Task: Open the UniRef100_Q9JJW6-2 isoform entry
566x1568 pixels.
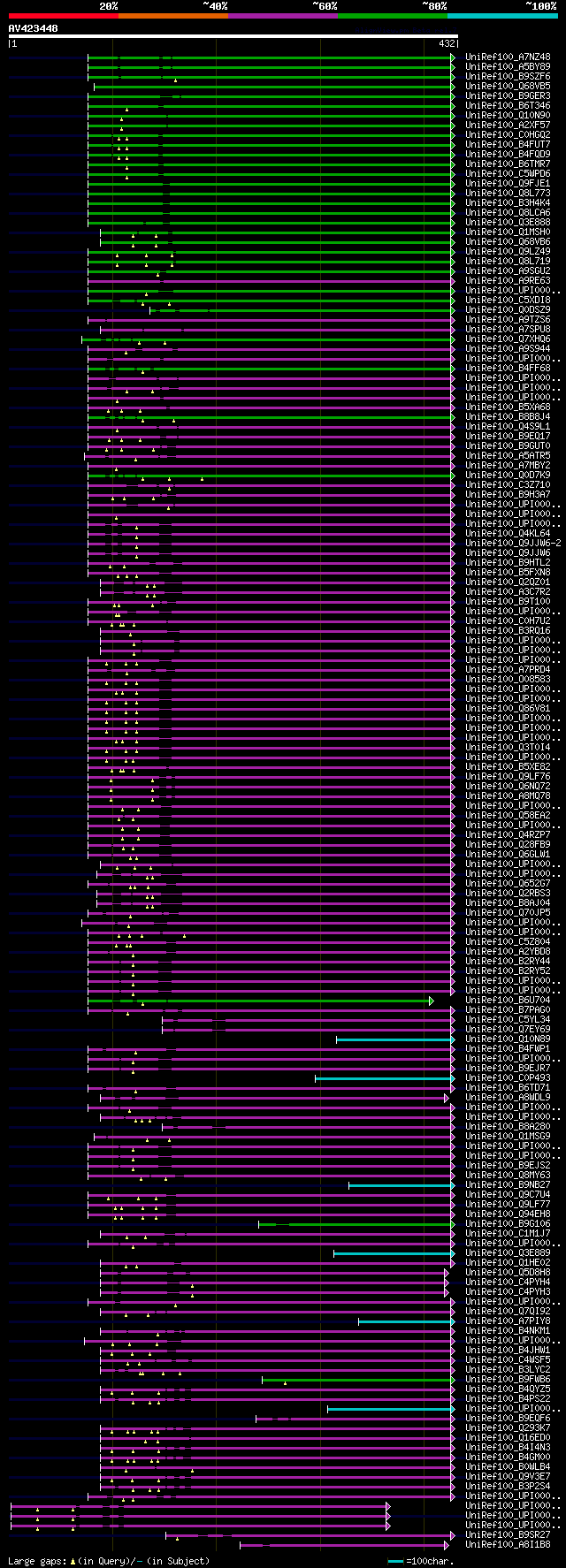Action: (x=513, y=544)
